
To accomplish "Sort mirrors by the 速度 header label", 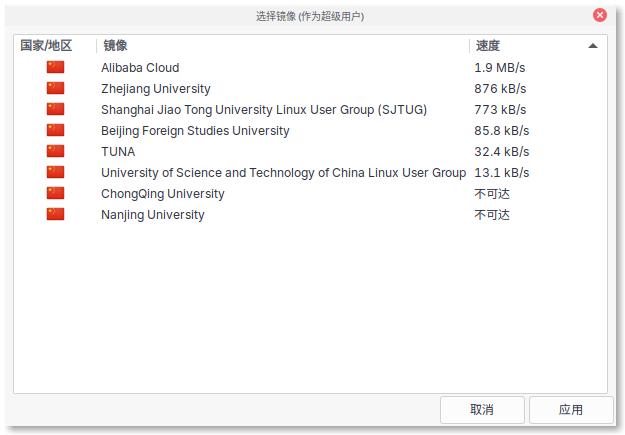I will (487, 45).
